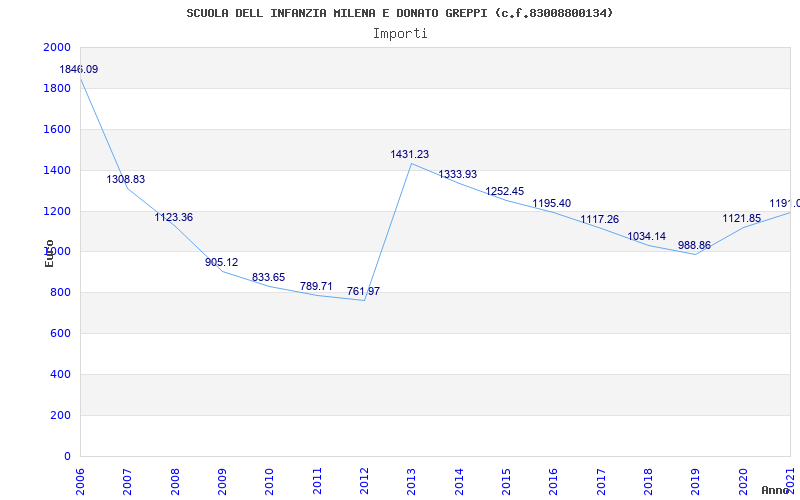The width and height of the screenshot is (800, 500).
Task: Click the data label 1195.40
Action: [552, 204]
